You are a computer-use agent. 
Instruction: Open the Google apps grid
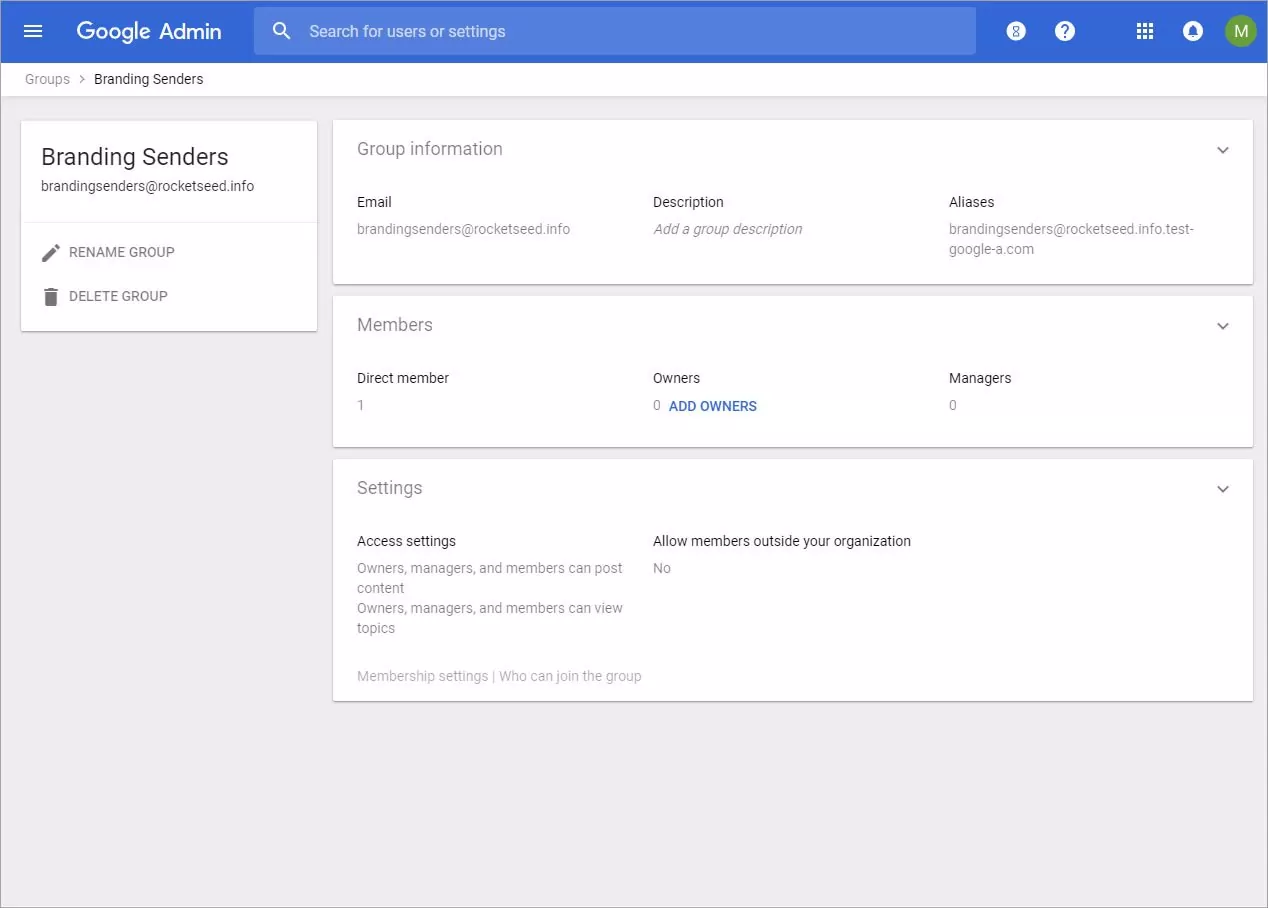[1145, 31]
